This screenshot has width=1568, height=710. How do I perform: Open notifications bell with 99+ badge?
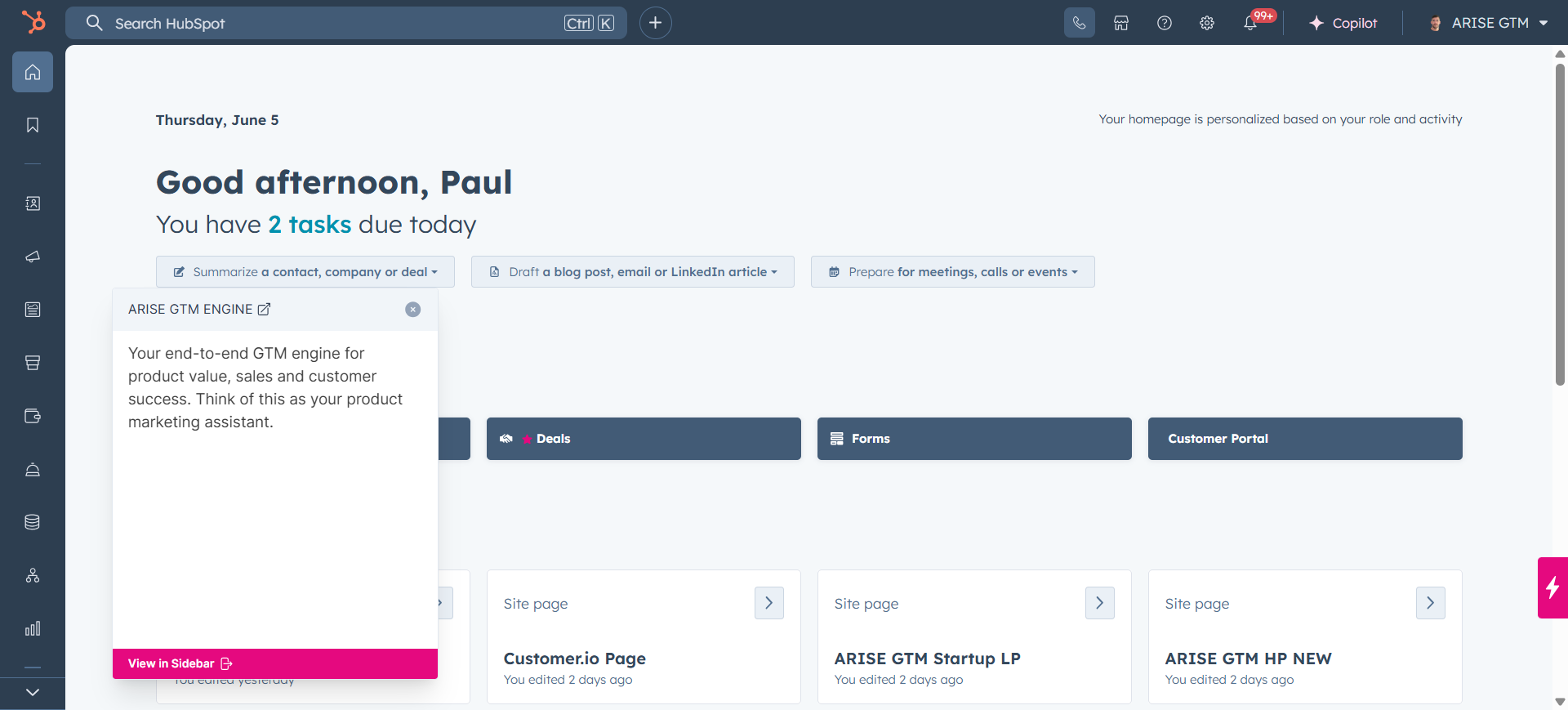[1250, 23]
